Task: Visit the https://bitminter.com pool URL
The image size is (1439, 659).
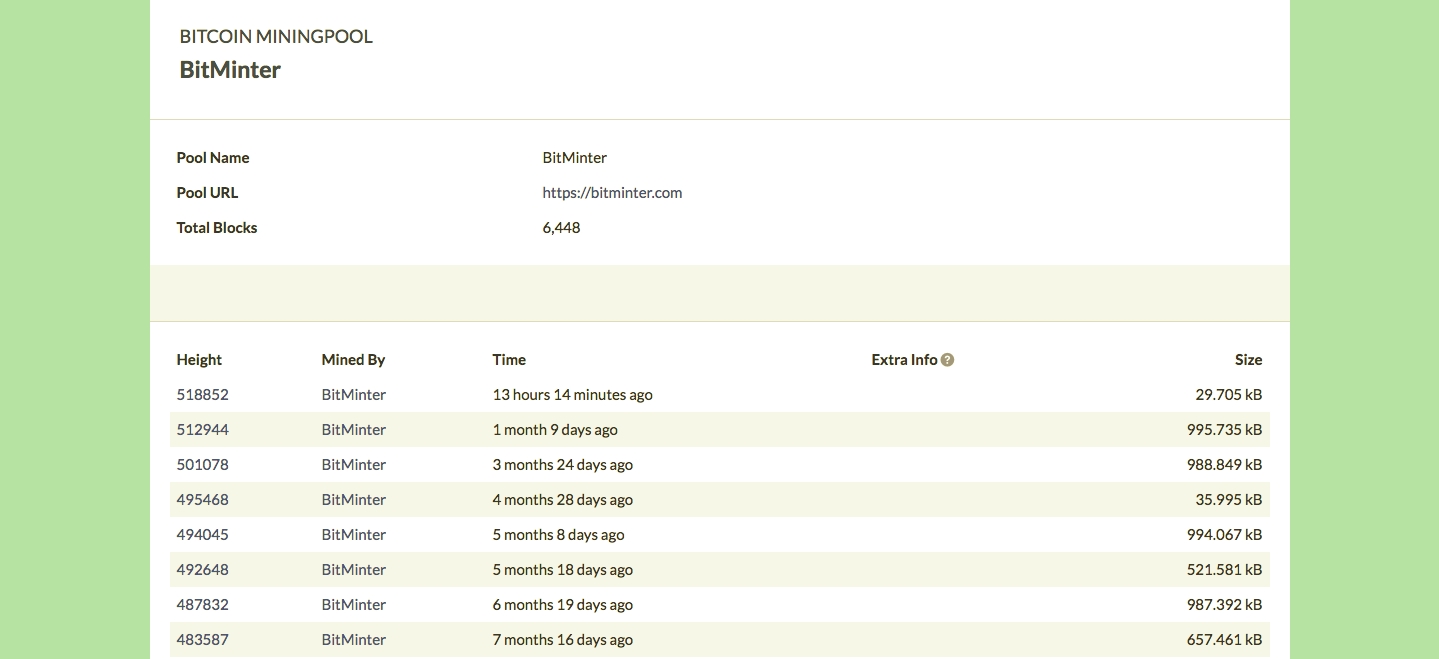Action: point(612,193)
